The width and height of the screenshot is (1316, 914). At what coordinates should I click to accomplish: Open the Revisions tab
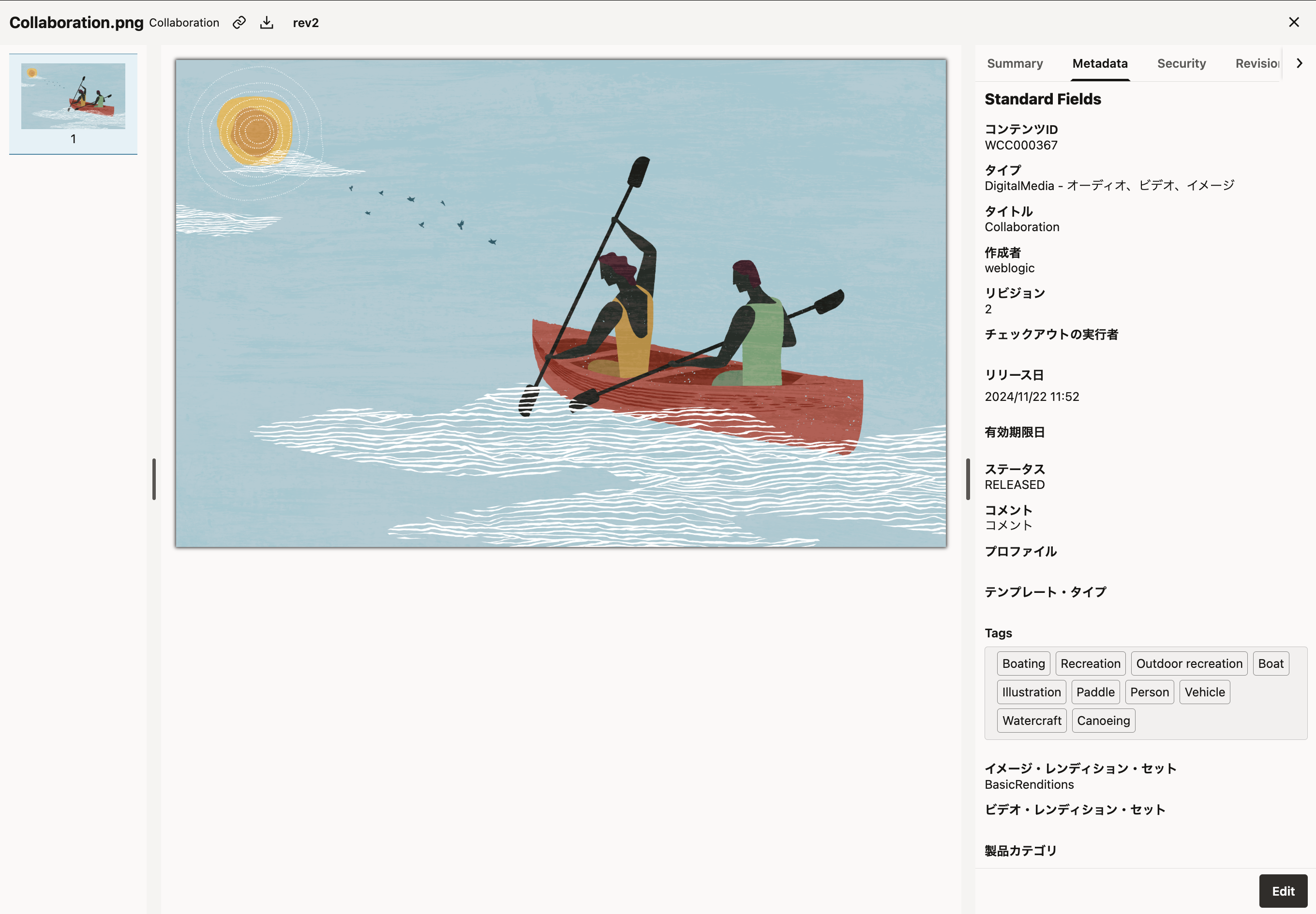[1257, 63]
